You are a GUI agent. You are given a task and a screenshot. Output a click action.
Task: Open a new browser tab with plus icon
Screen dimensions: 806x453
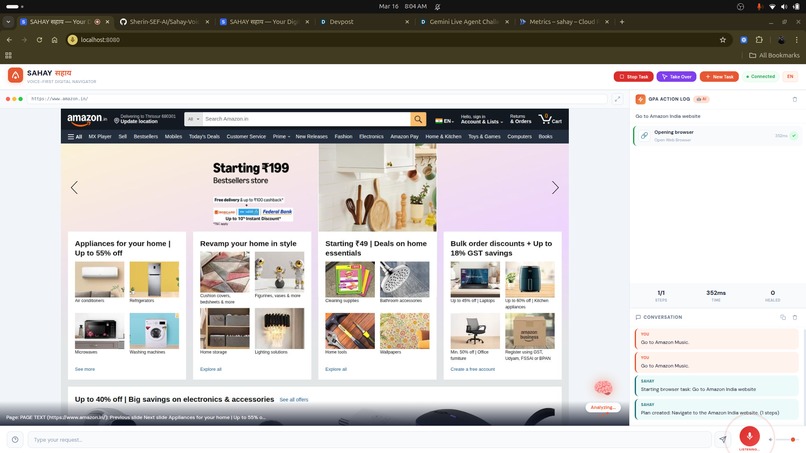[x=622, y=22]
